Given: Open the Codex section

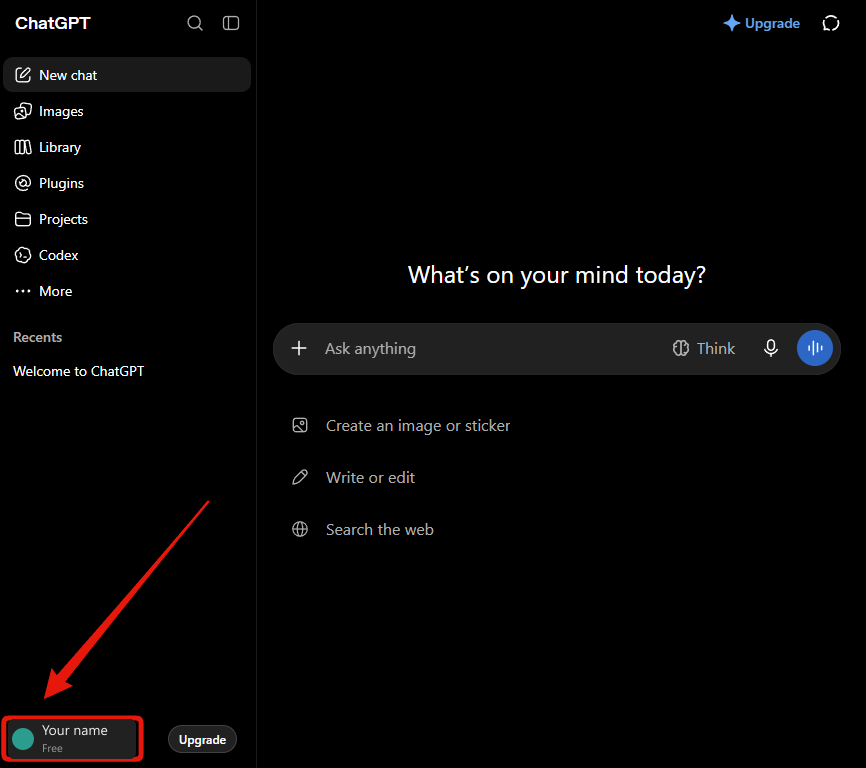Looking at the screenshot, I should pyautogui.click(x=127, y=255).
